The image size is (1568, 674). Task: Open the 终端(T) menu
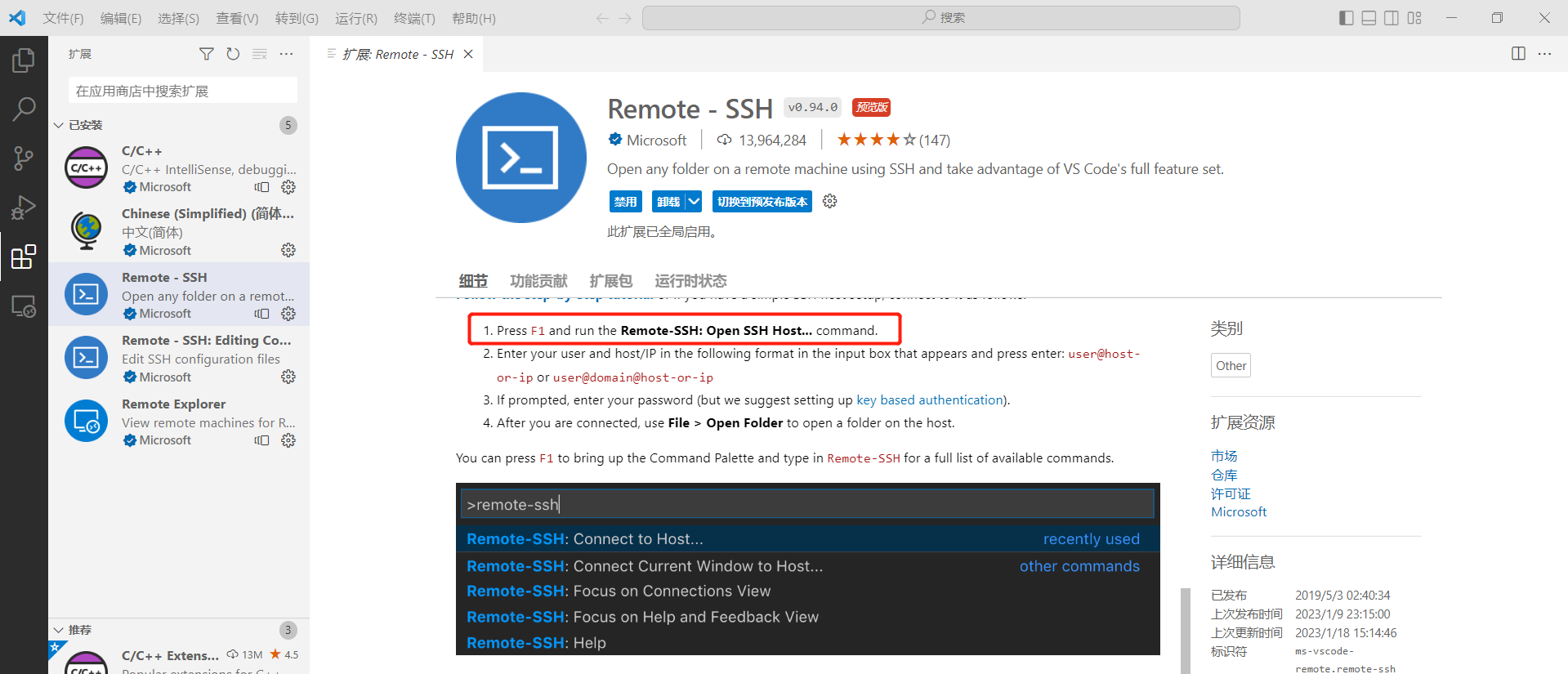click(414, 18)
